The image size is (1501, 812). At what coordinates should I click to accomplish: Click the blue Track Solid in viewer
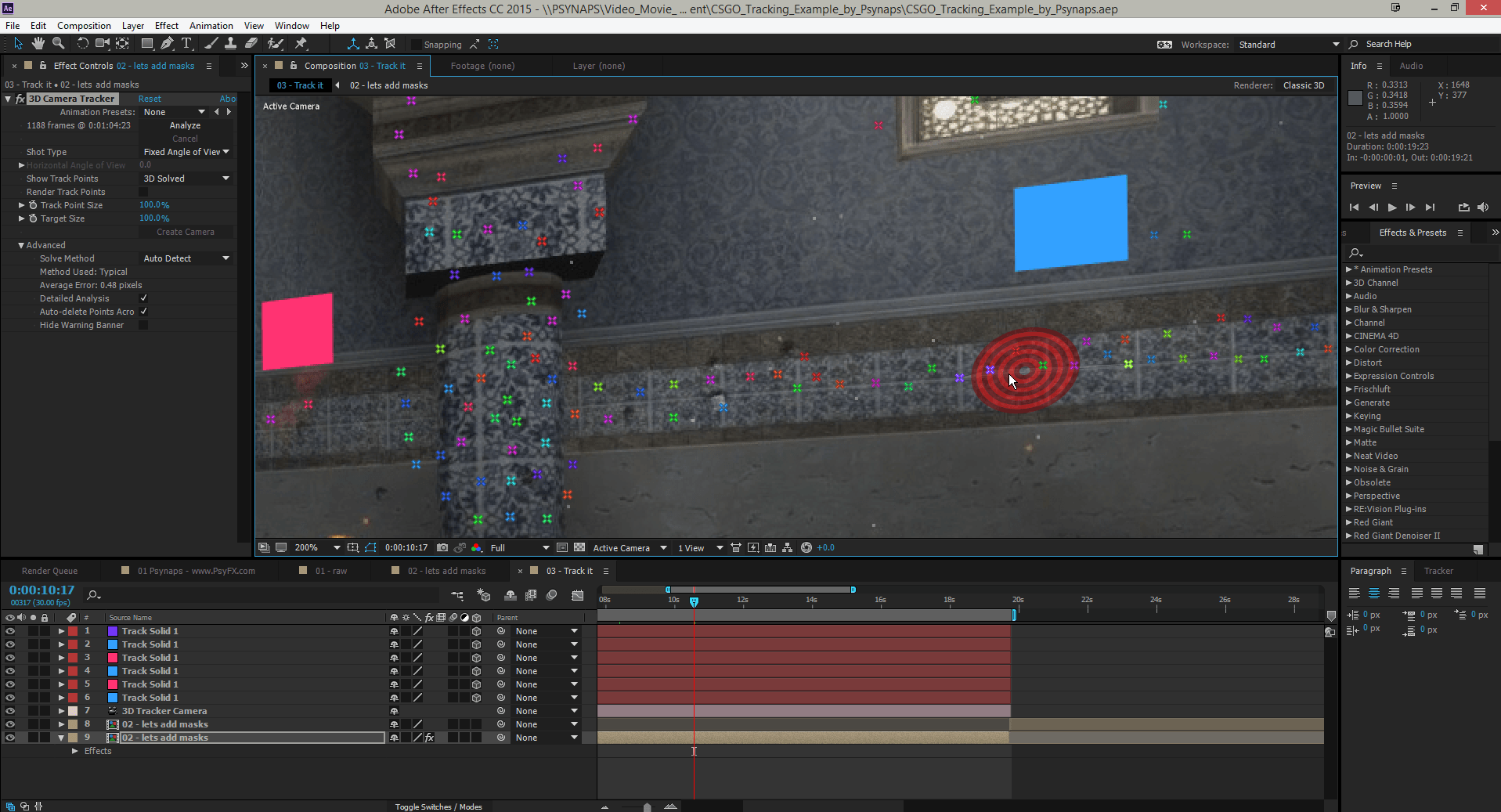(x=1070, y=223)
